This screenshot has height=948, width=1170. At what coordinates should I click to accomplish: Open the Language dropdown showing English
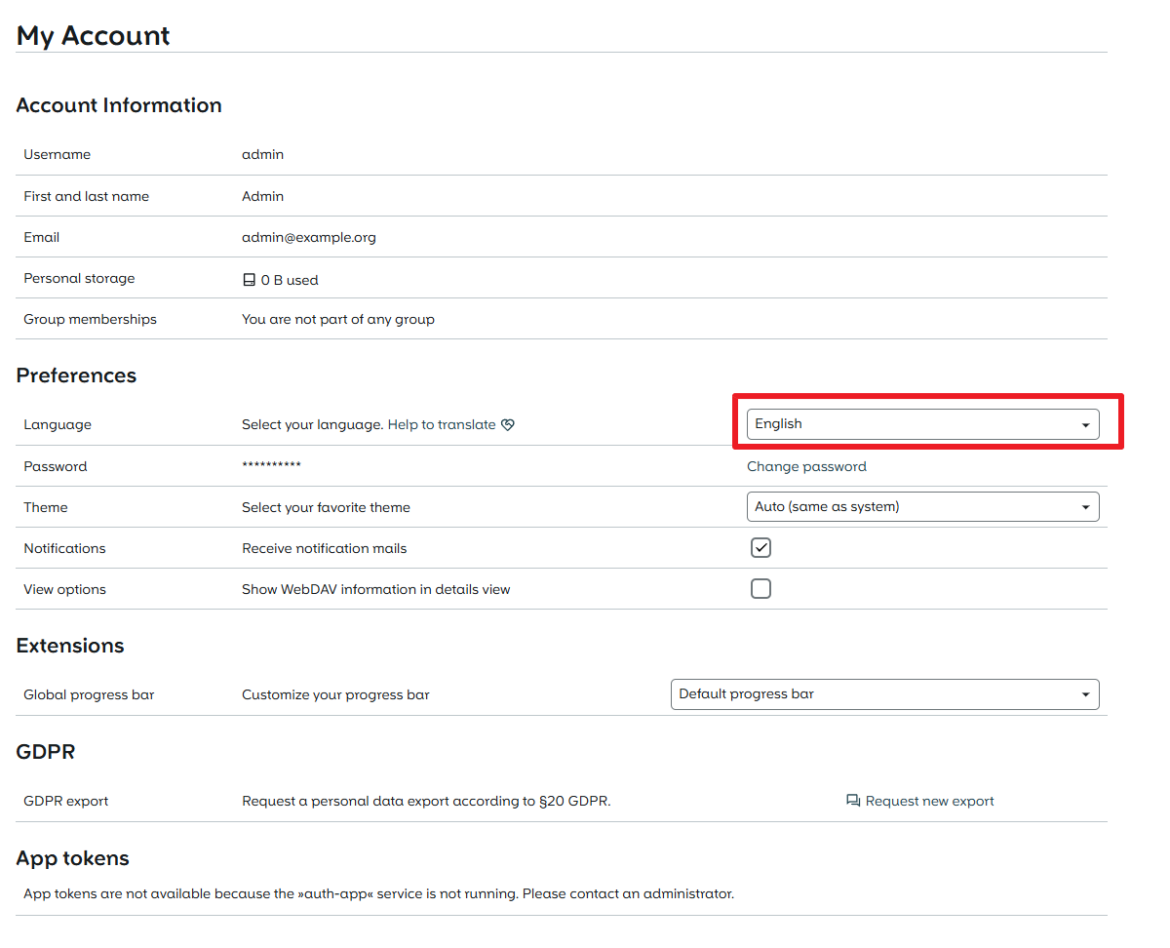[x=922, y=424]
